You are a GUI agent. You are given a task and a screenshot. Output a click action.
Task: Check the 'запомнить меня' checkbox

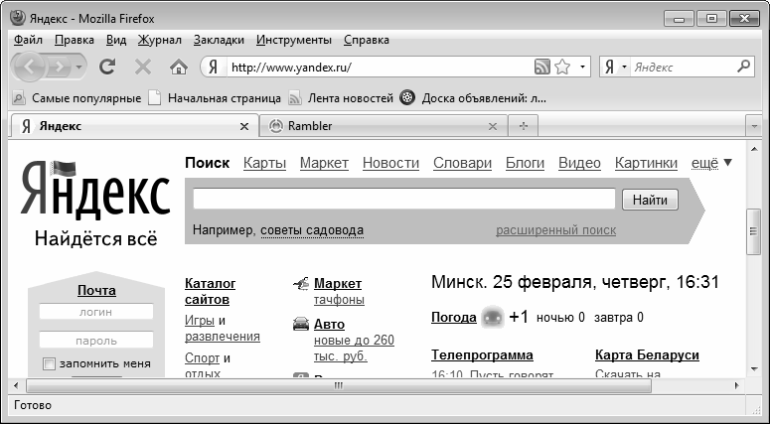point(47,363)
